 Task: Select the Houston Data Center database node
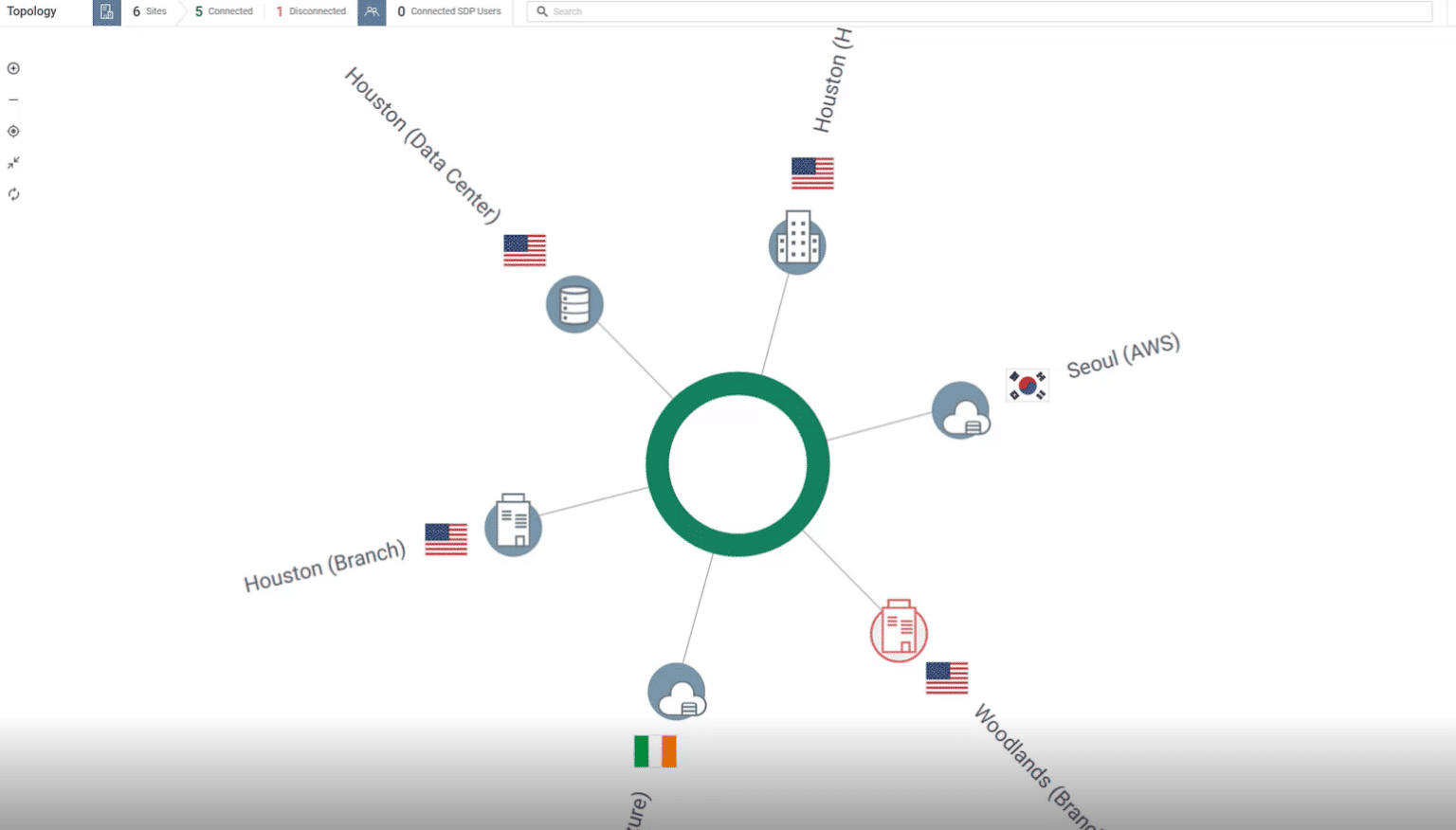coord(574,304)
